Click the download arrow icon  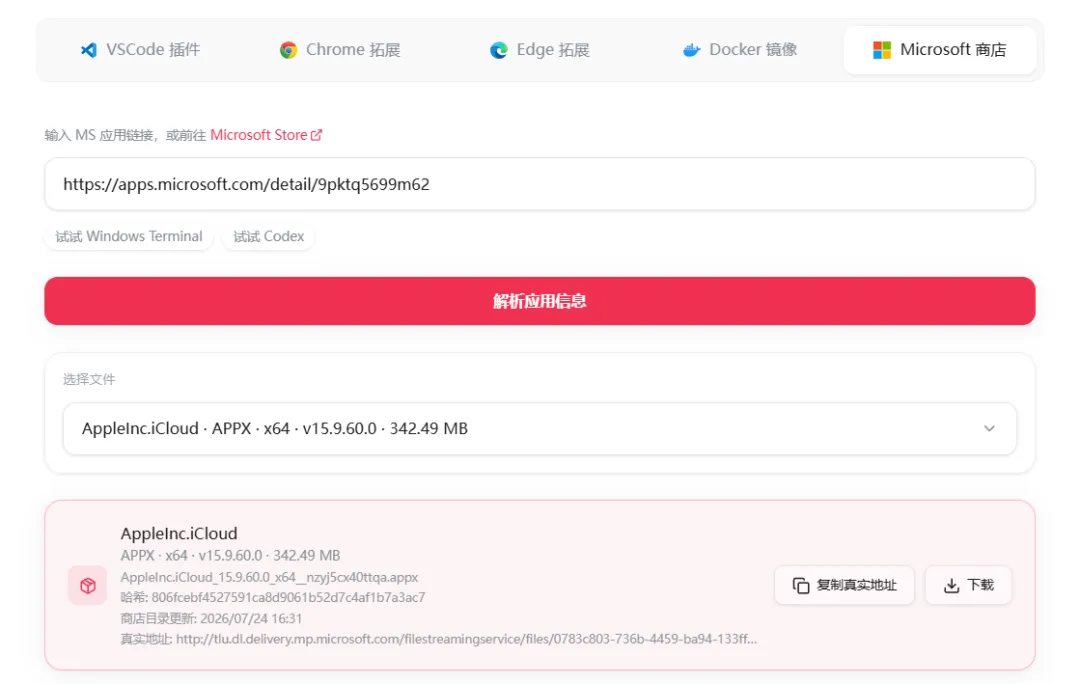pos(951,585)
